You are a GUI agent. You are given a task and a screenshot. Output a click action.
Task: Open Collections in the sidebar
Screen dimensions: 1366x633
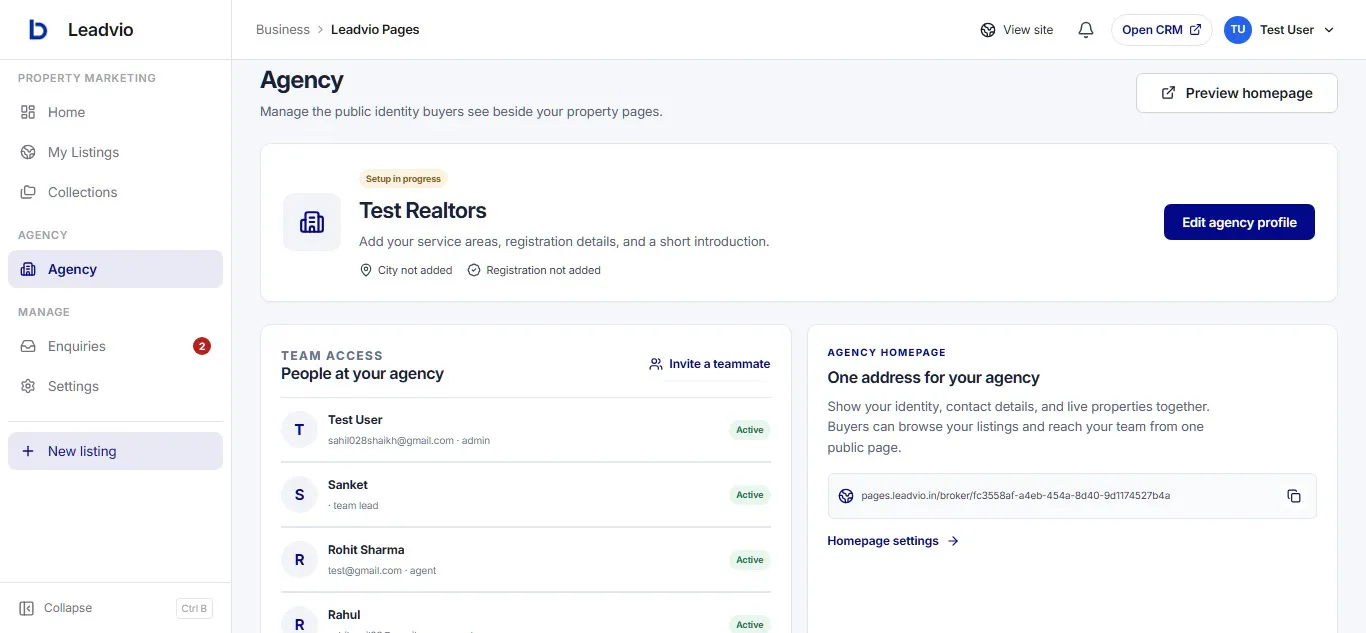click(115, 192)
